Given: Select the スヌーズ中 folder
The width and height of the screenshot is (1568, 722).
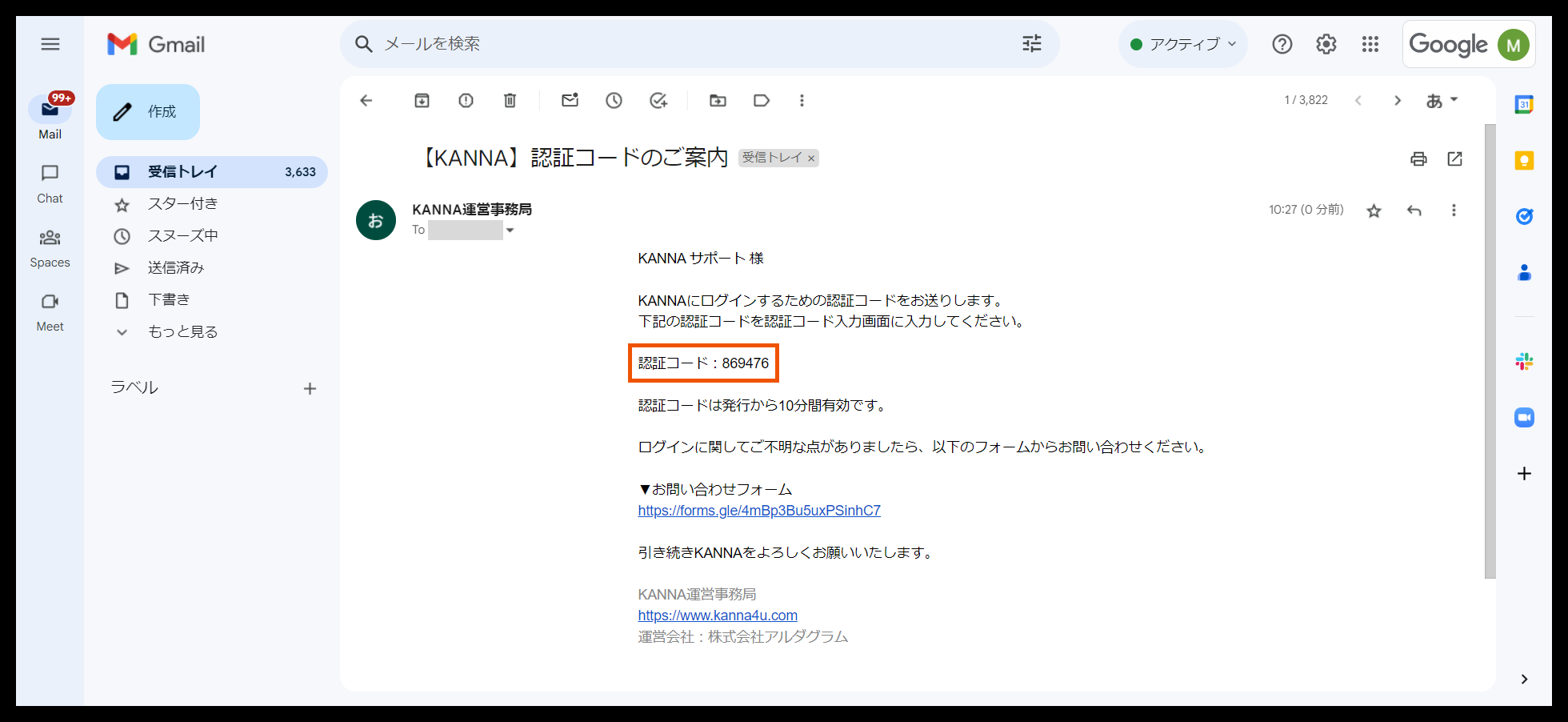Looking at the screenshot, I should coord(212,236).
